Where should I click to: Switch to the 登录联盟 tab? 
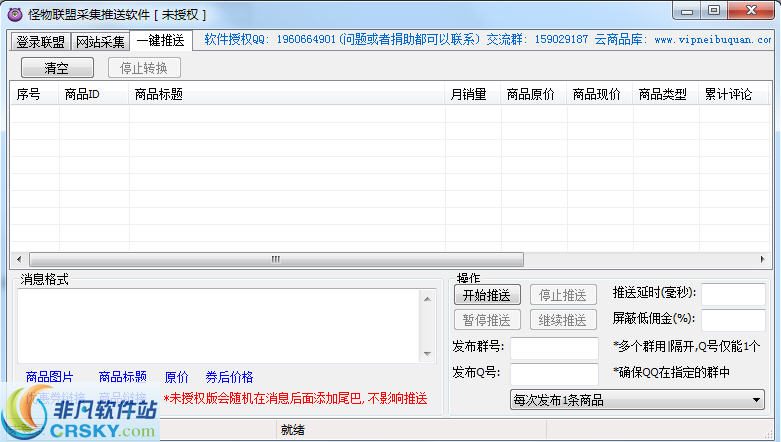(x=41, y=42)
